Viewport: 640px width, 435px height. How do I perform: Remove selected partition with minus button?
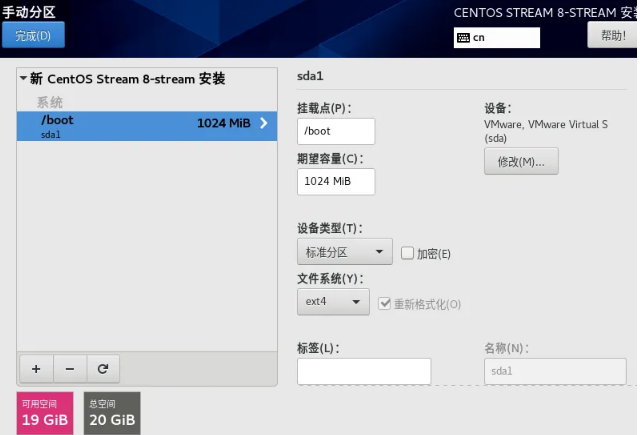point(70,369)
